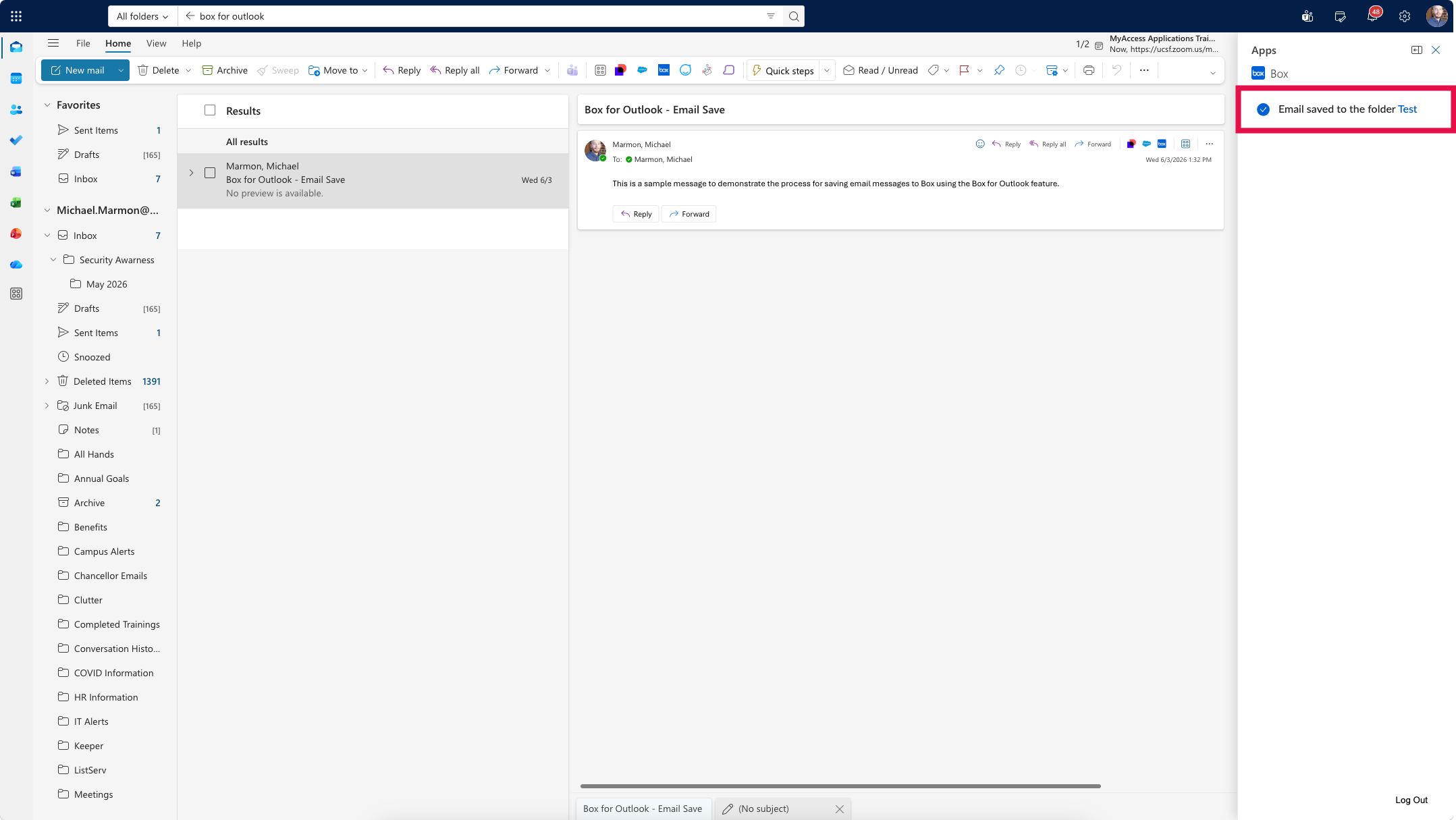1456x820 pixels.
Task: Click the Forward button below message body
Action: coord(689,214)
